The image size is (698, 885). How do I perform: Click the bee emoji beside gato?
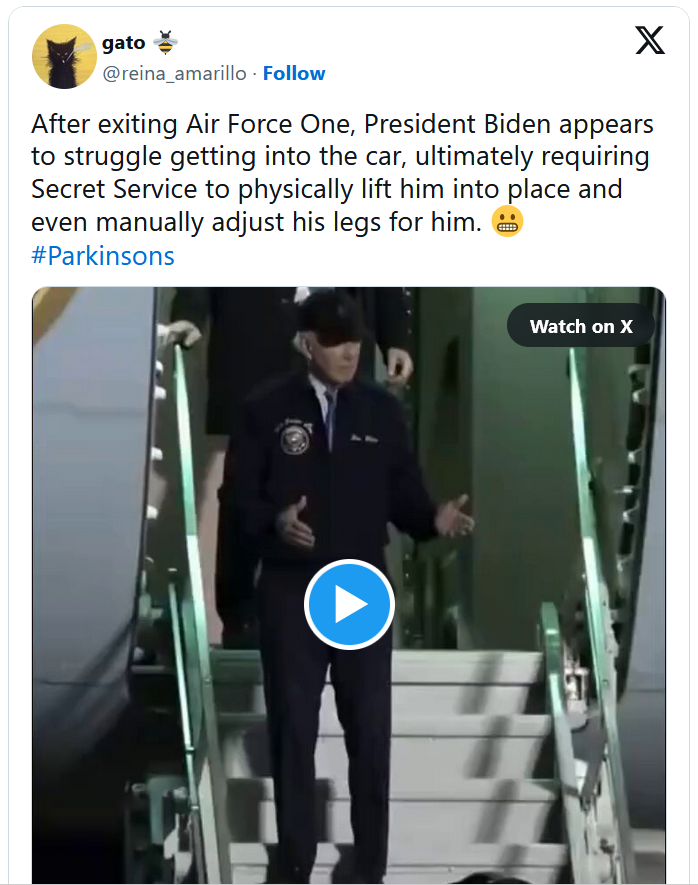165,42
